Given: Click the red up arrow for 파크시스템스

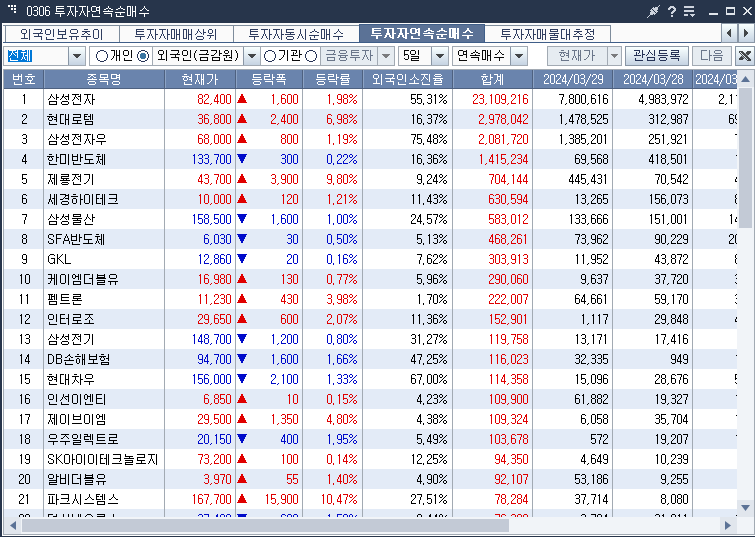Looking at the screenshot, I should point(242,499).
